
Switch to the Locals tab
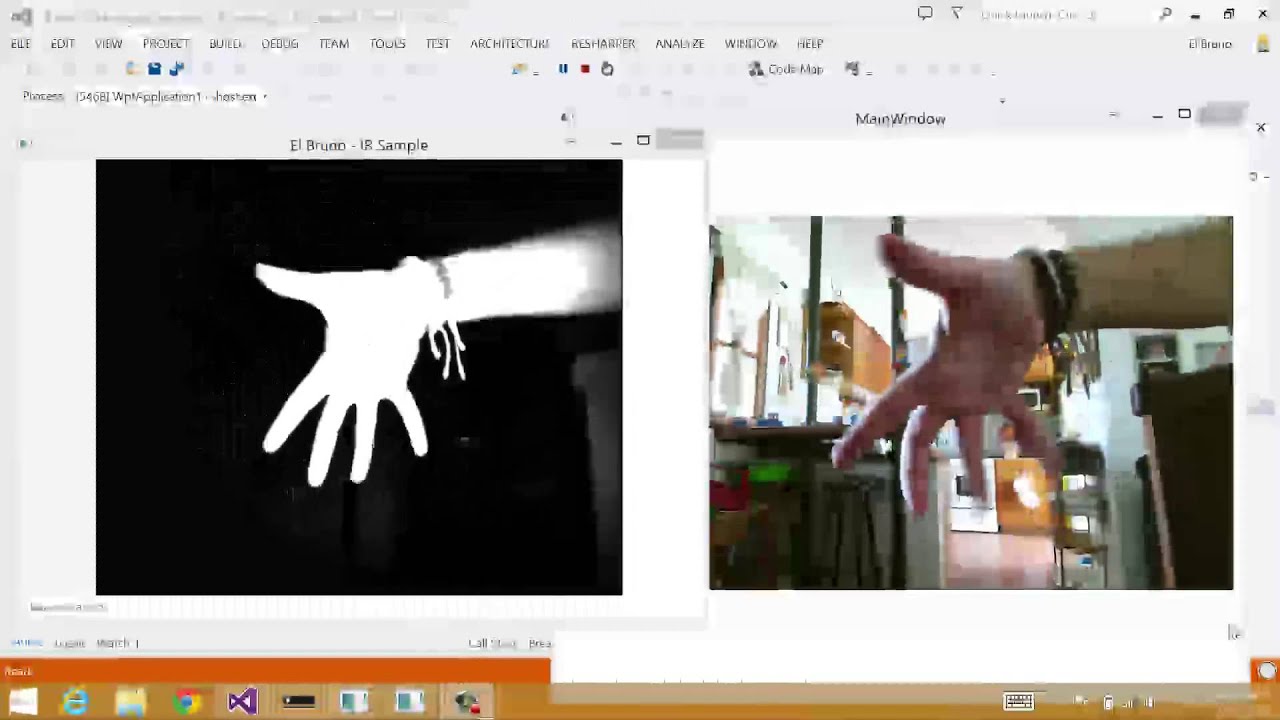70,643
